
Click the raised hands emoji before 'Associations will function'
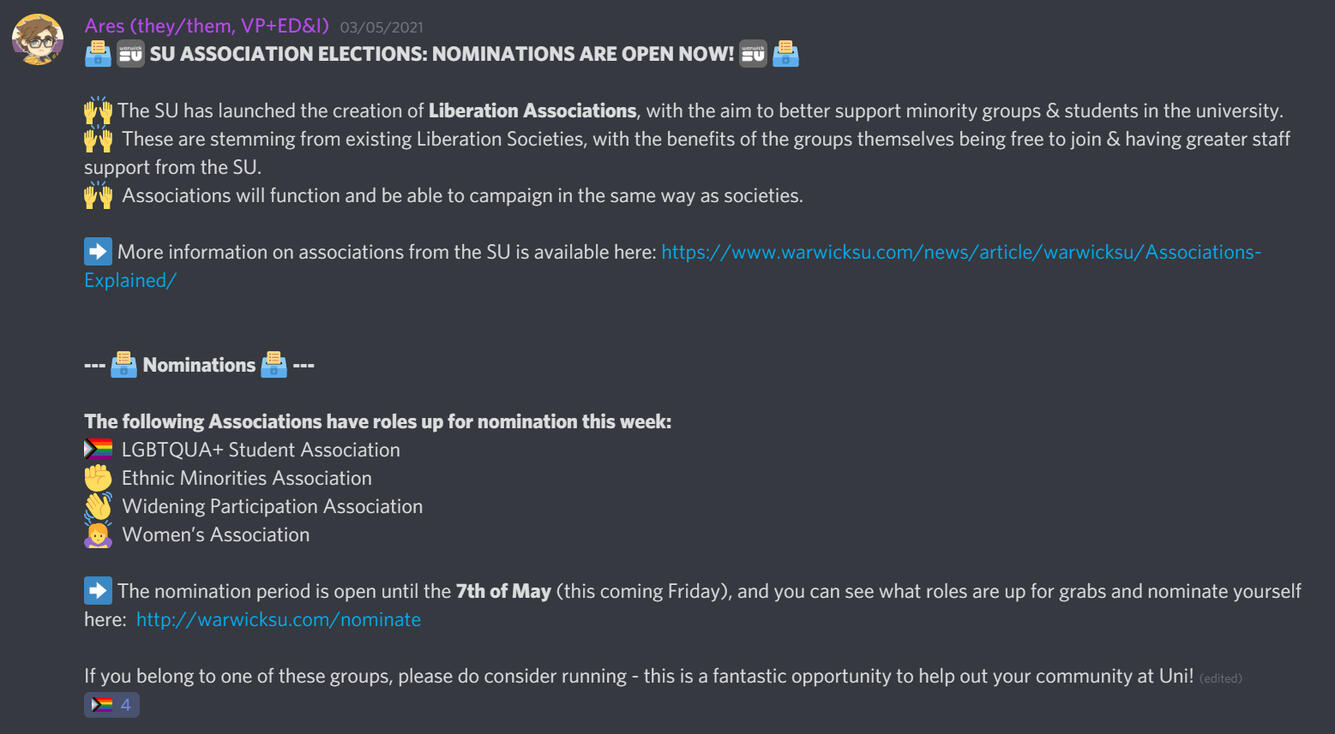tap(98, 196)
